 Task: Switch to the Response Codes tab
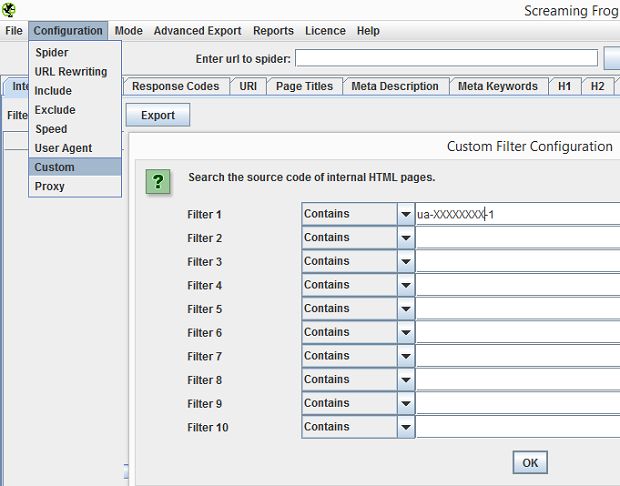[175, 87]
